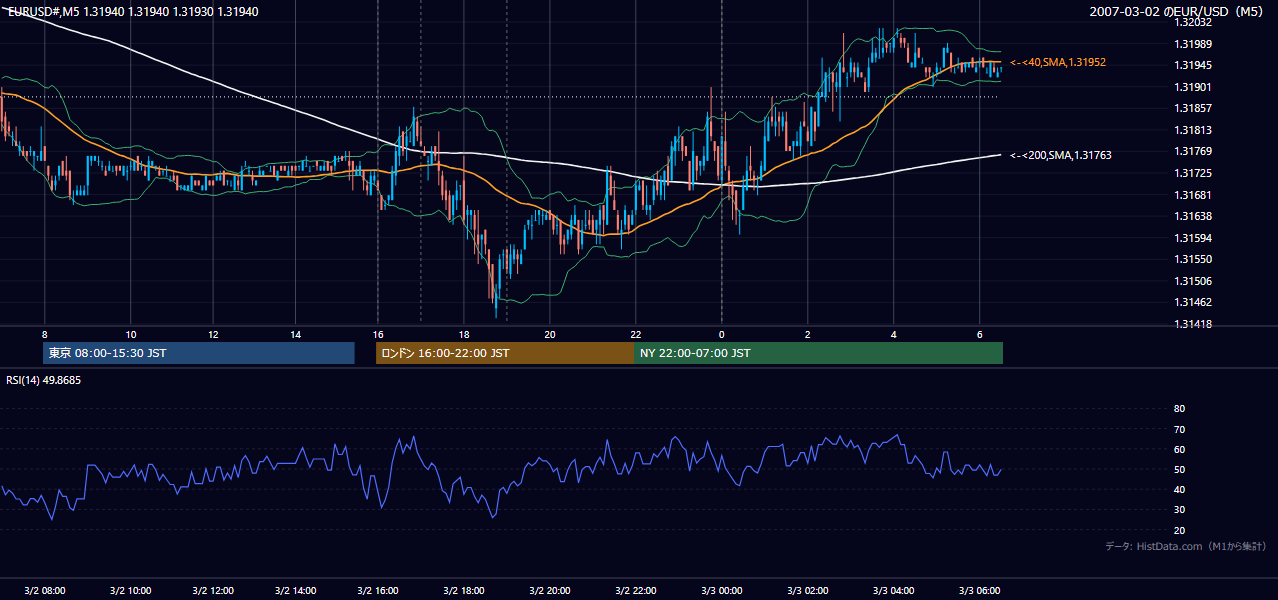Click the 3/2 10:00 time label
This screenshot has width=1278, height=600.
(130, 590)
